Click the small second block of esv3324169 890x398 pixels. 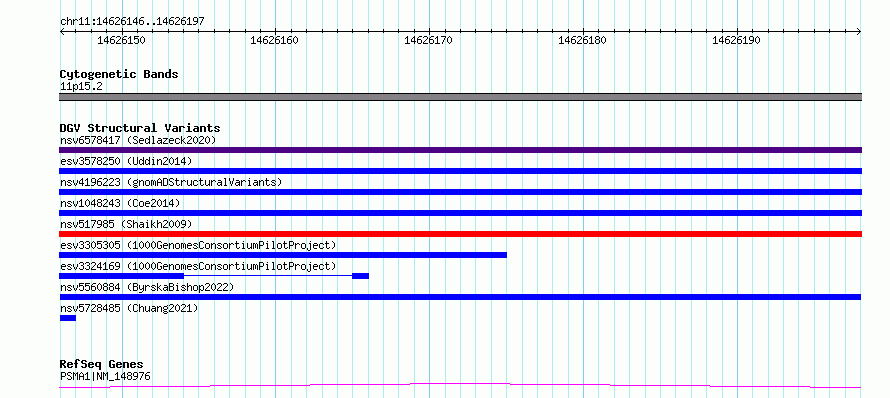(x=360, y=276)
